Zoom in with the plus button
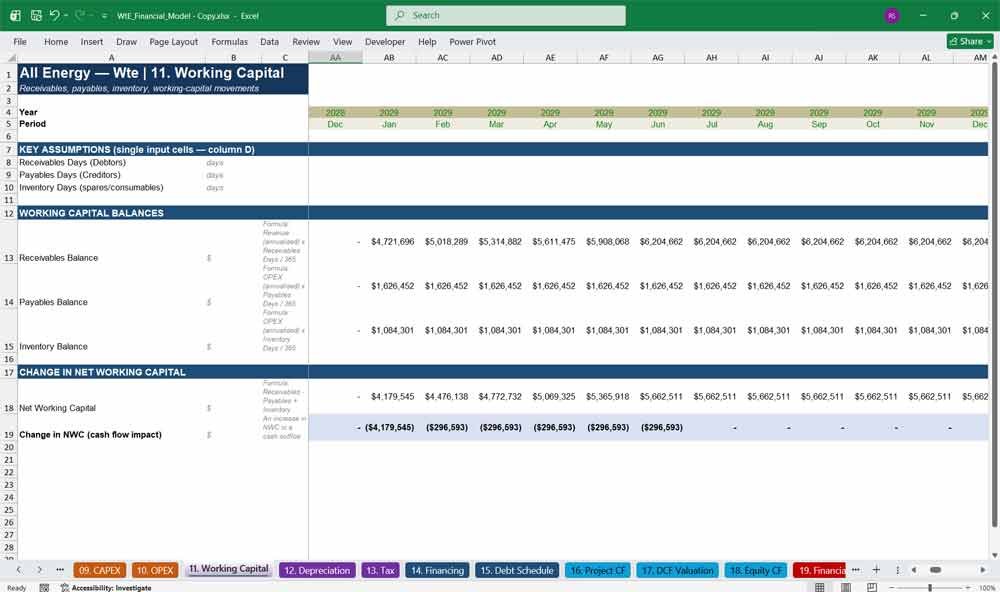Viewport: 1000px width, 592px height. (968, 587)
